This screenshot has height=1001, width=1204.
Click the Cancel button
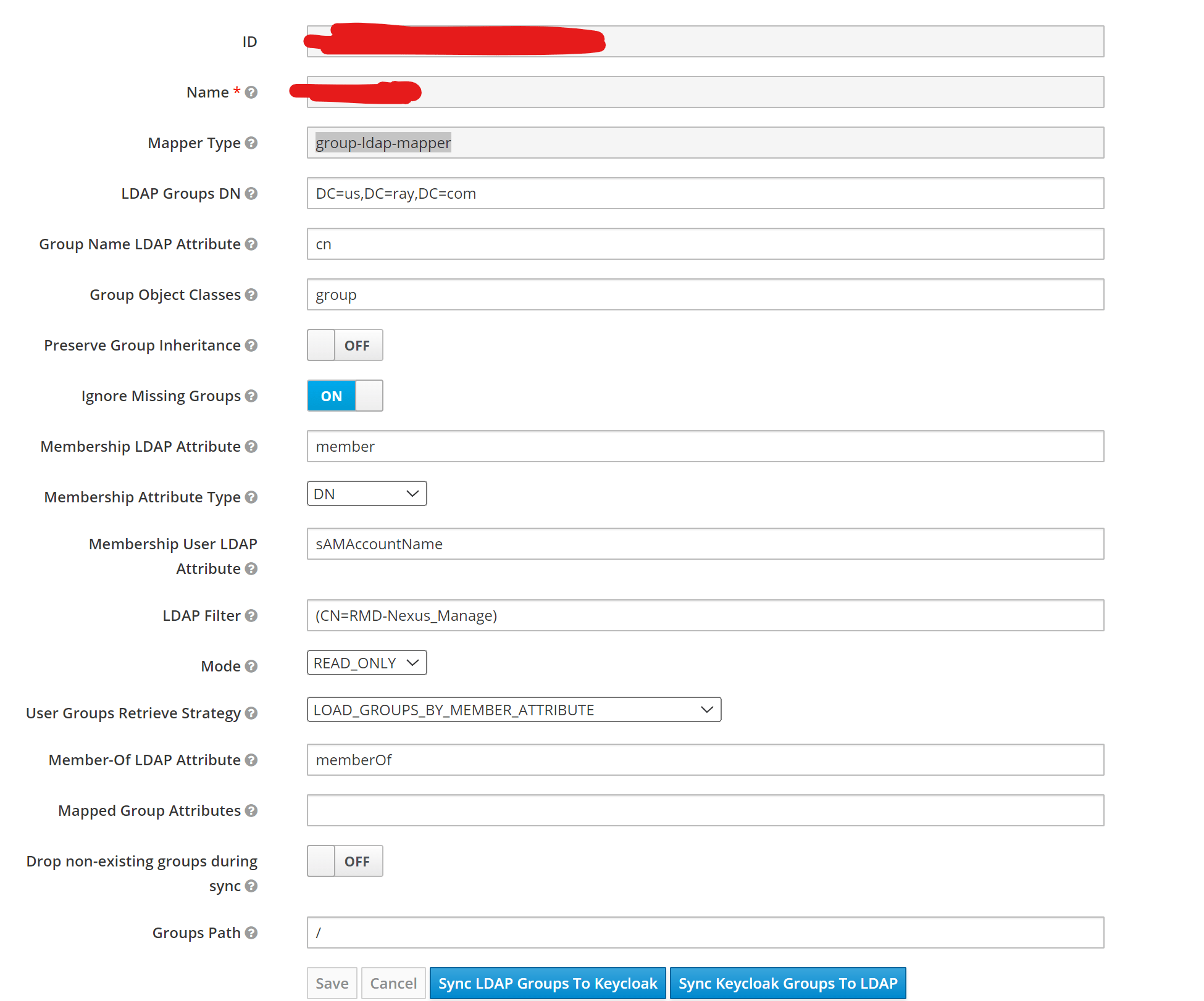click(x=393, y=982)
